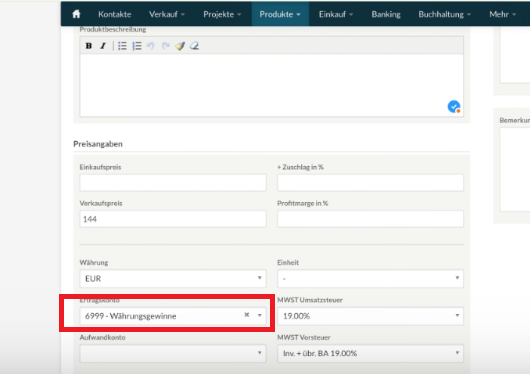Open the MWST Vorsteuer dropdown
This screenshot has height=374, width=530.
tap(370, 353)
